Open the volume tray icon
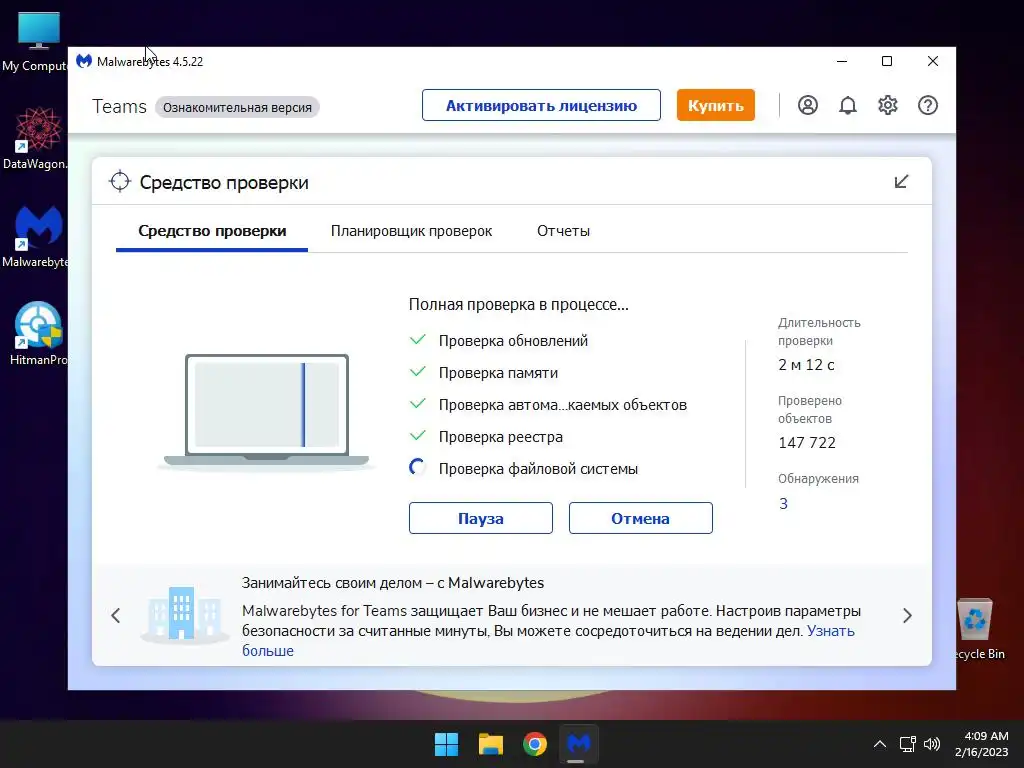The width and height of the screenshot is (1024, 768). [932, 744]
